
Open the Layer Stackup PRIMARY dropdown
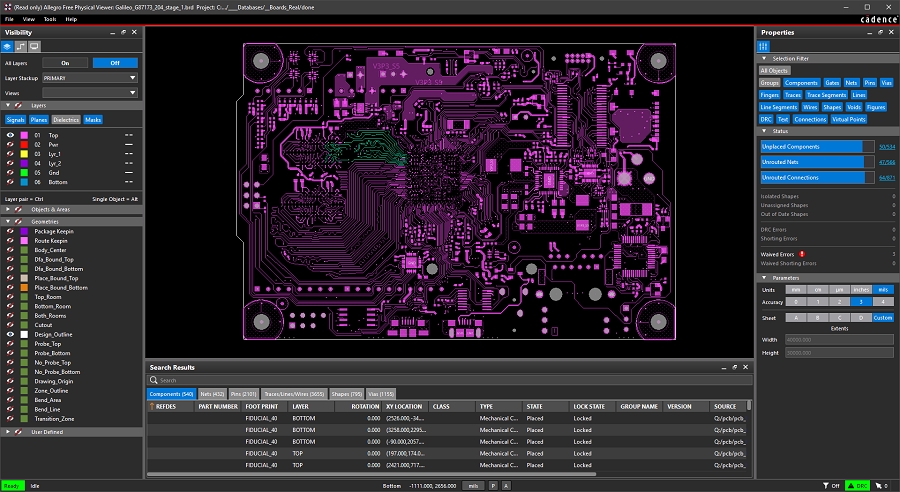tap(89, 77)
